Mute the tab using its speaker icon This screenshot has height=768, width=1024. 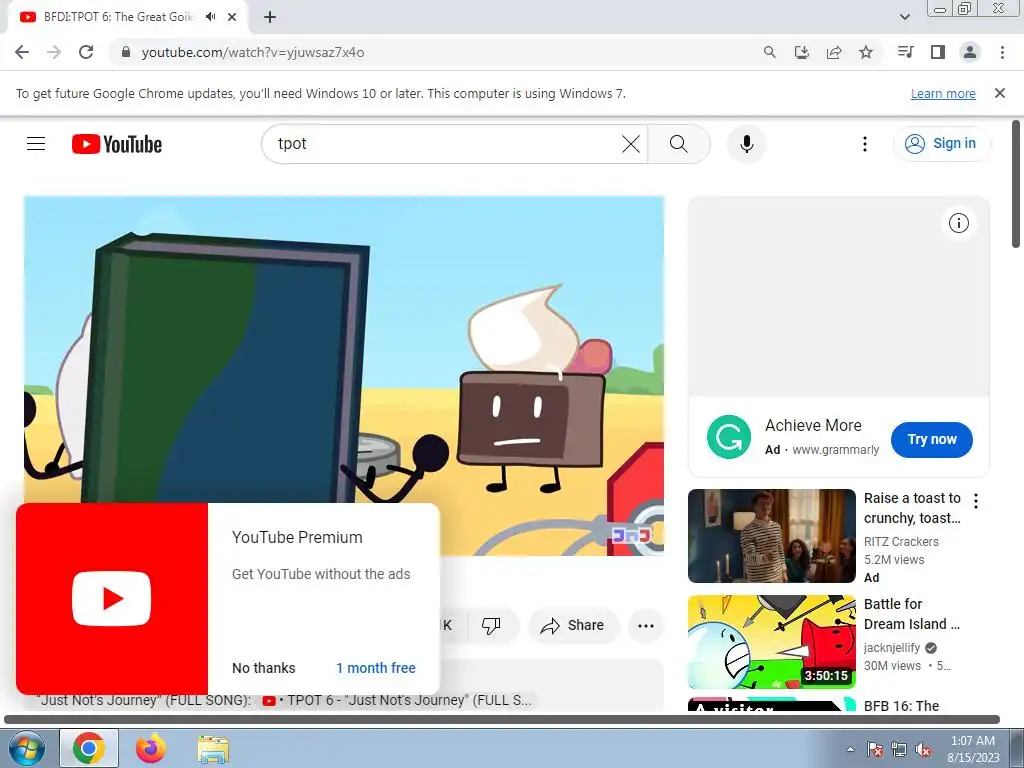pyautogui.click(x=210, y=17)
